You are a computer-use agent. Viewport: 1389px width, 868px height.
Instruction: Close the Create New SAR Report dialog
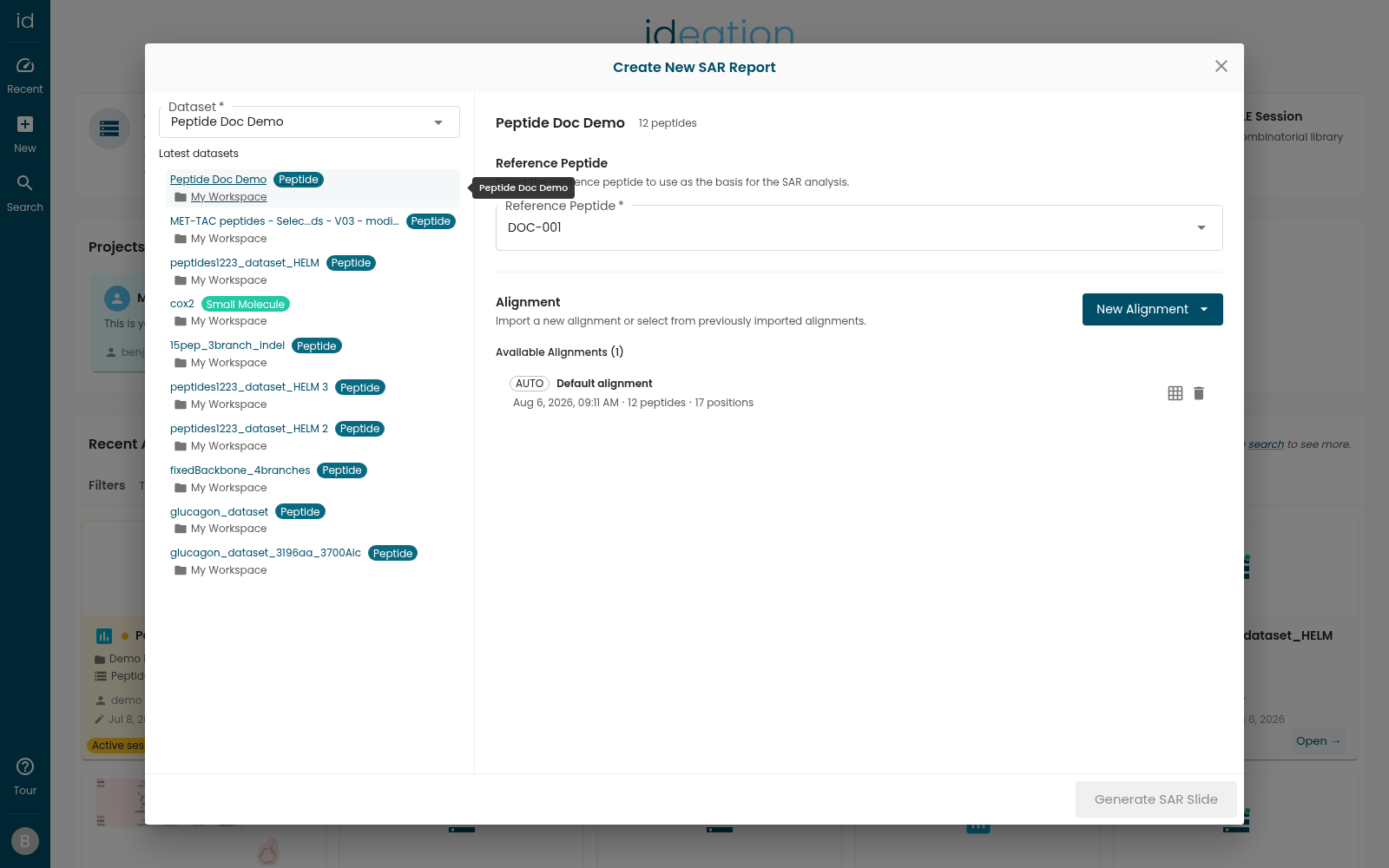coord(1221,67)
